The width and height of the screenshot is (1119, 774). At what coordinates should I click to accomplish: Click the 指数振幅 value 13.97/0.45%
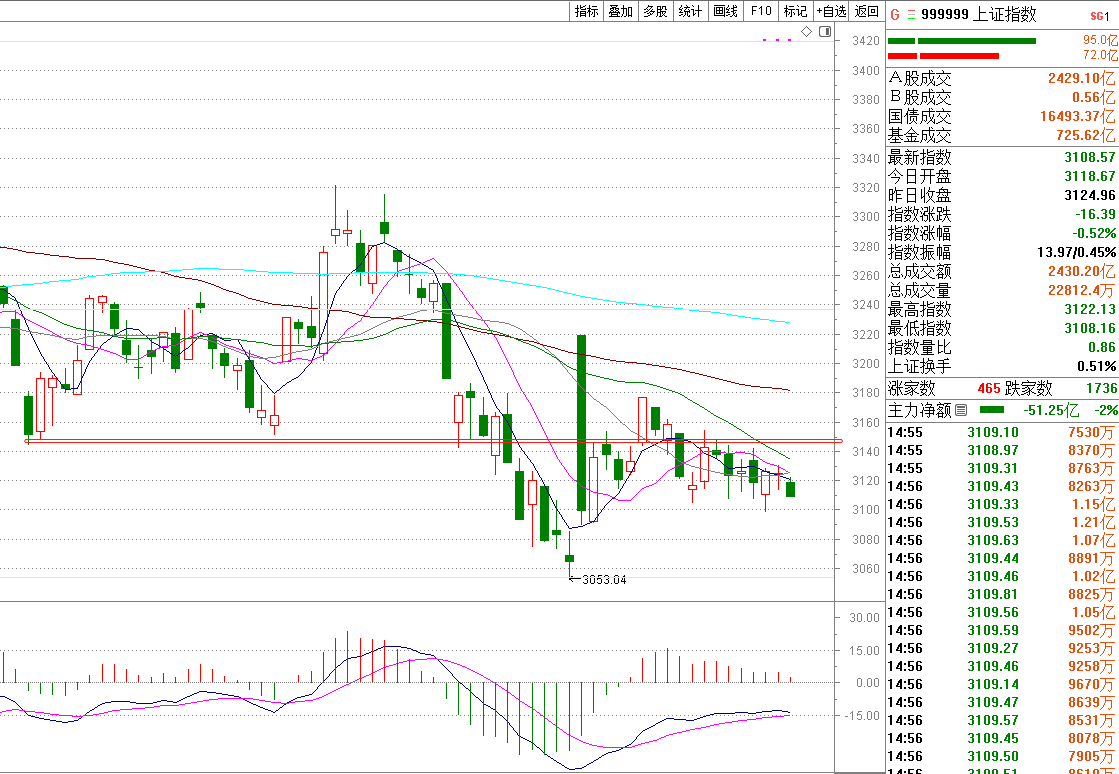pyautogui.click(x=1076, y=253)
